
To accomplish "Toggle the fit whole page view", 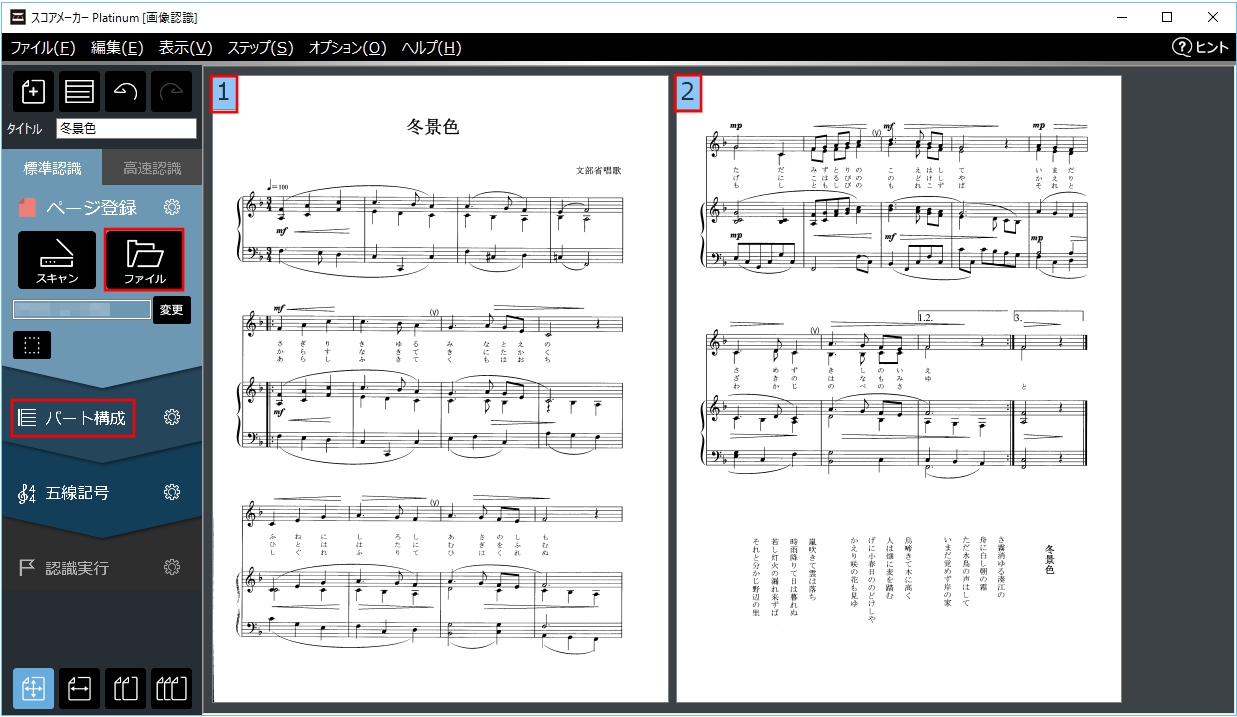I will 33,688.
